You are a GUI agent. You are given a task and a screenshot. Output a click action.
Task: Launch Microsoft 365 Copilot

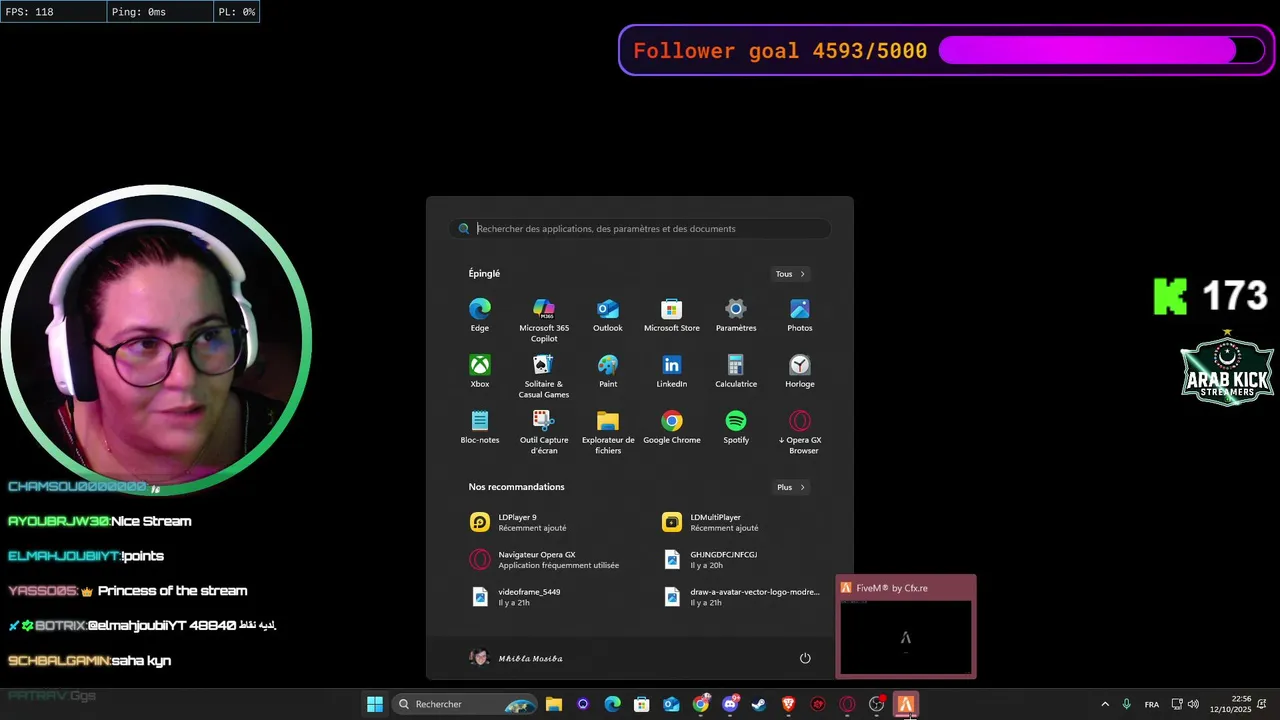click(x=544, y=319)
